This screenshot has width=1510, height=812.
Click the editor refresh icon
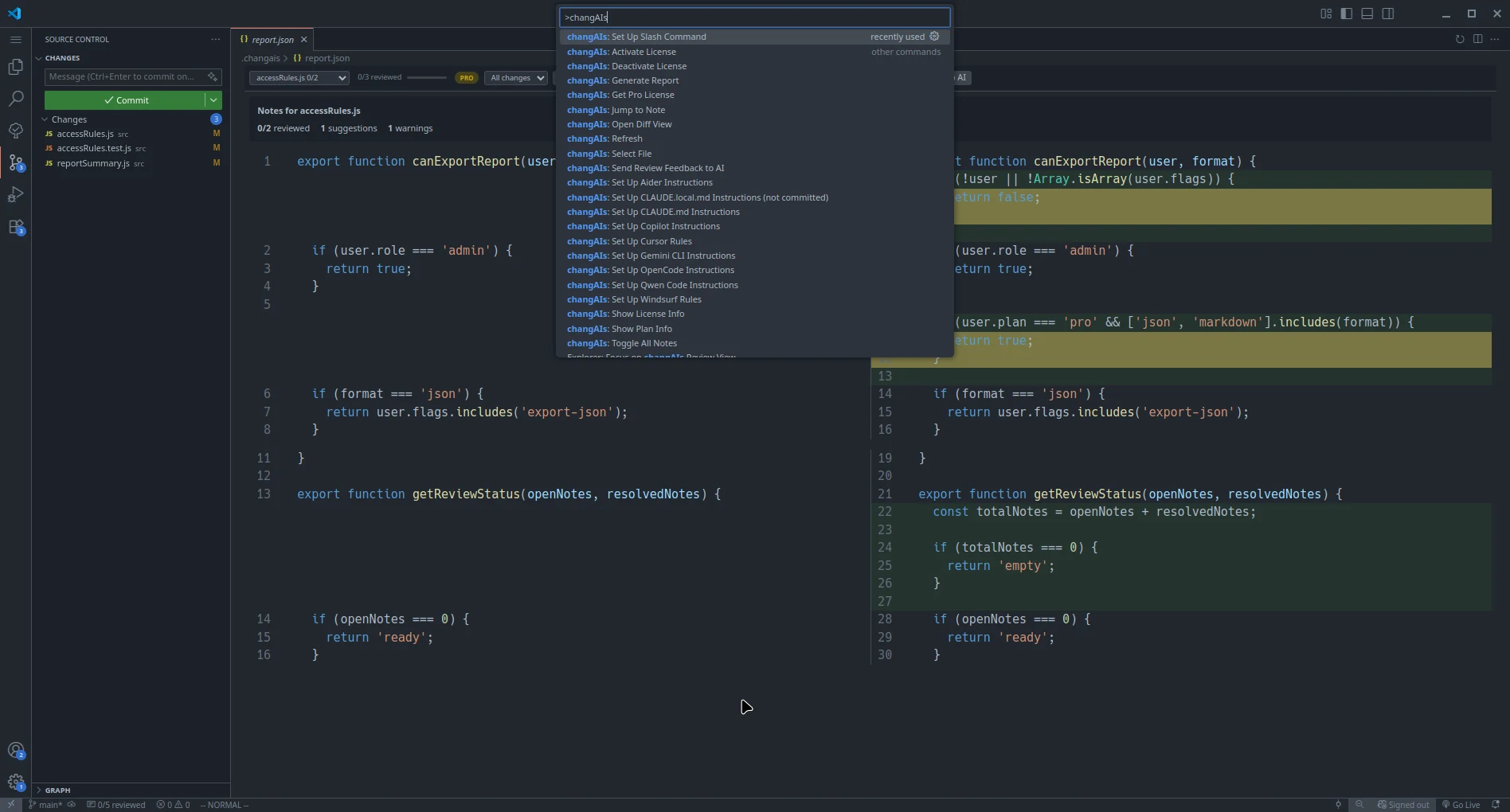[x=1460, y=39]
